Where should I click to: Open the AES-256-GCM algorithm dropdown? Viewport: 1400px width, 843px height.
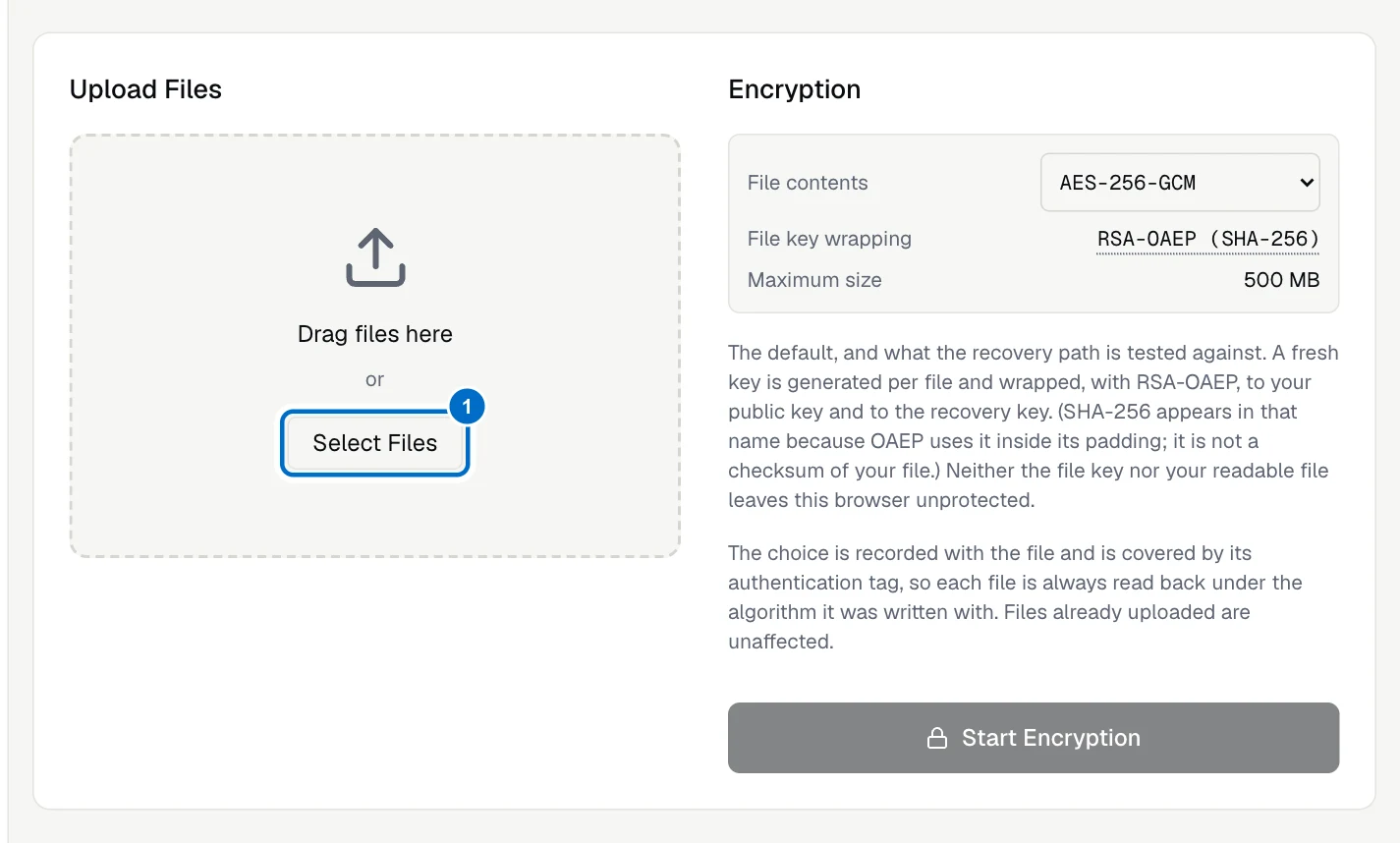click(x=1180, y=183)
